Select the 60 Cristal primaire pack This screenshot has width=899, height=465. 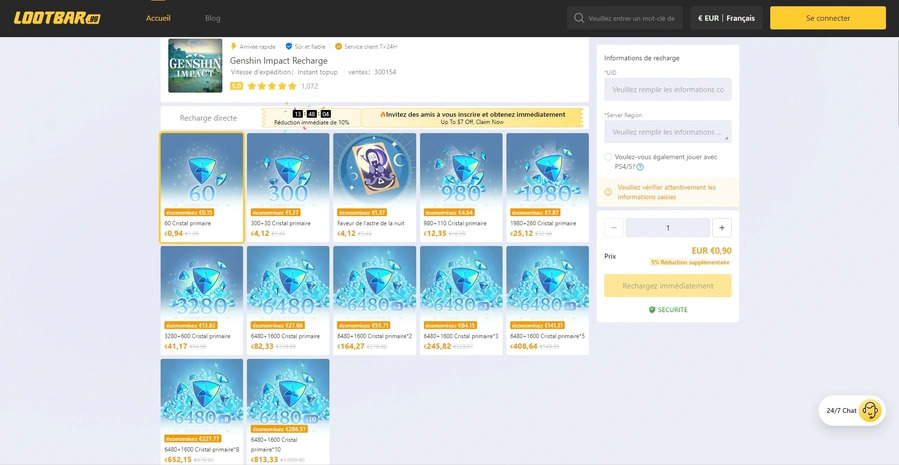[202, 187]
